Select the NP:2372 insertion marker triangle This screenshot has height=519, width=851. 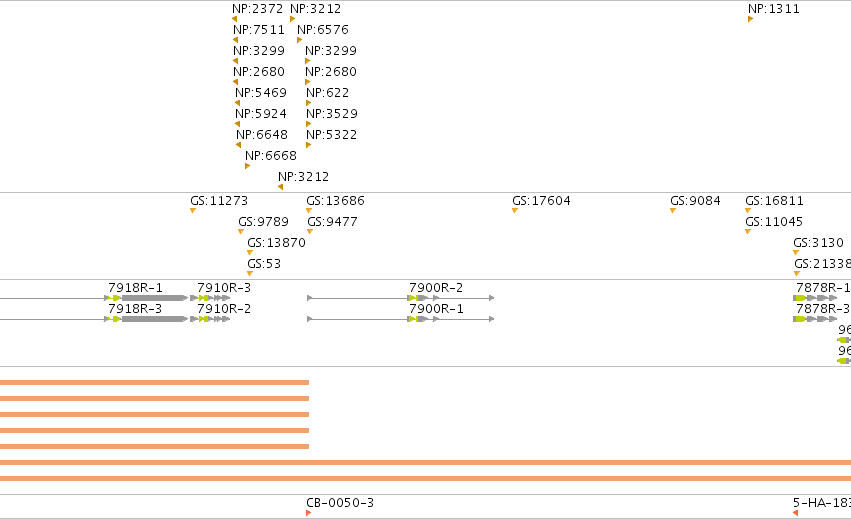pos(234,19)
